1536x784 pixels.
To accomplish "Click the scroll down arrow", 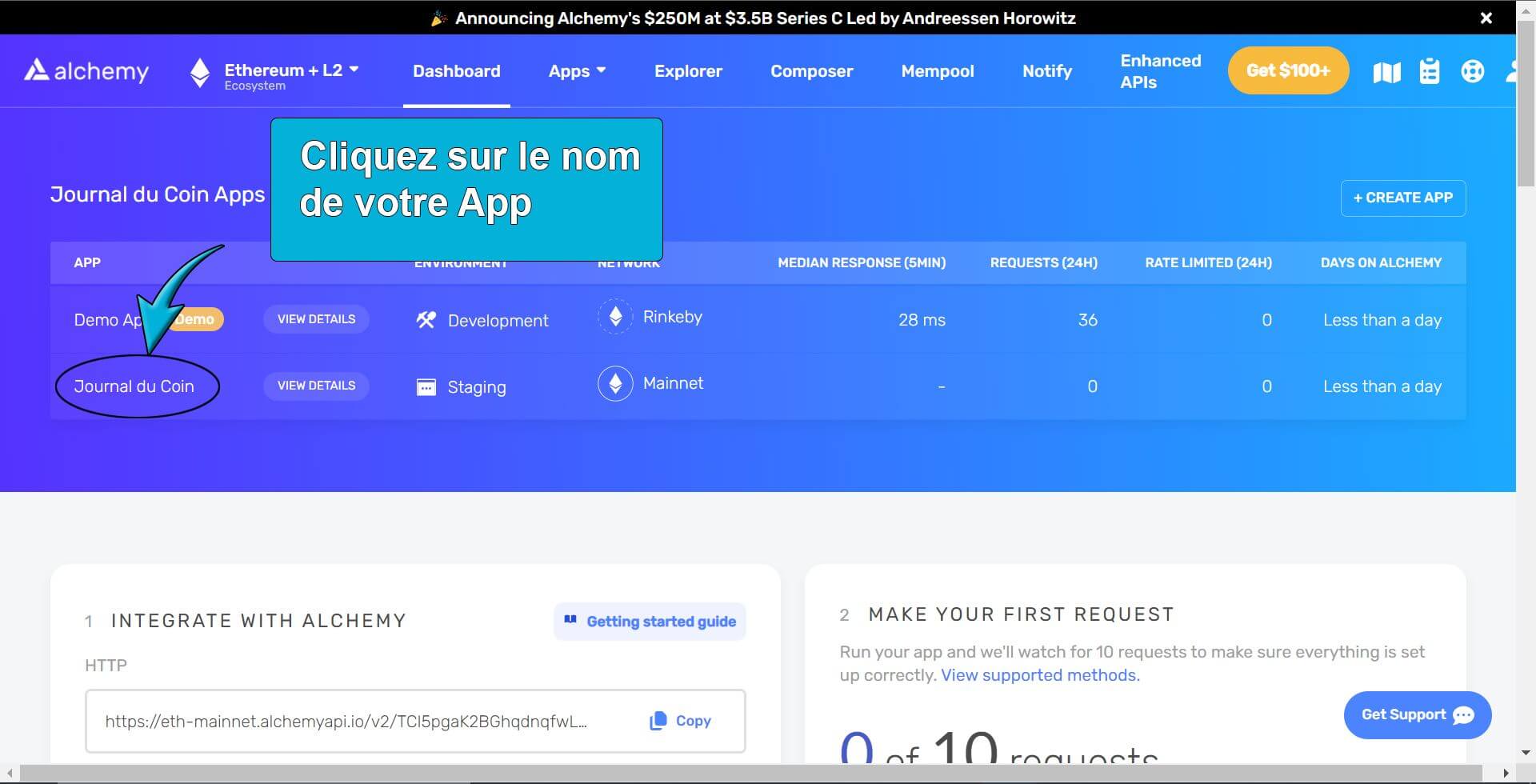I will point(1526,753).
